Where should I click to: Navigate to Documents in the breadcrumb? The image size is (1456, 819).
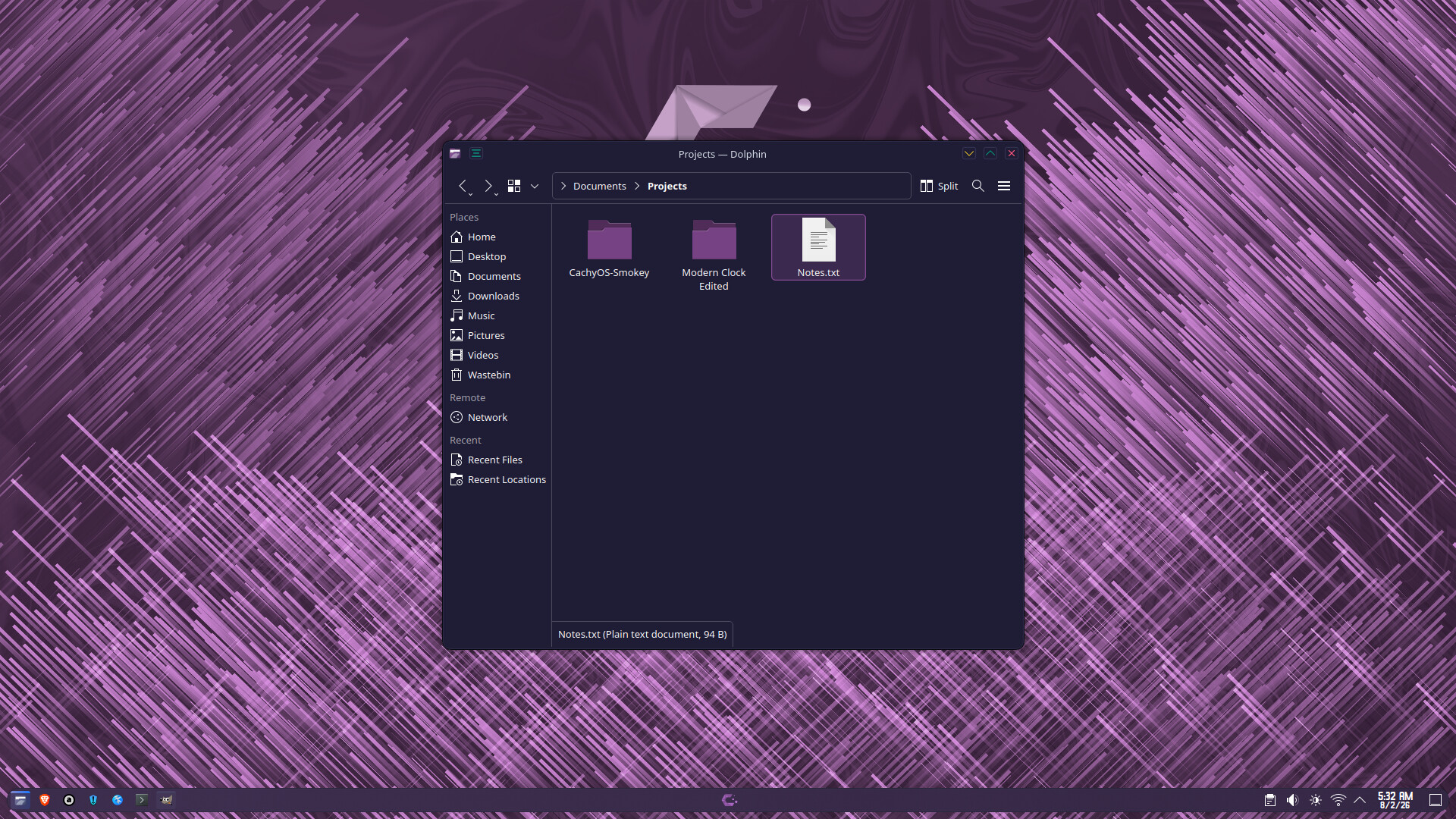[x=599, y=186]
